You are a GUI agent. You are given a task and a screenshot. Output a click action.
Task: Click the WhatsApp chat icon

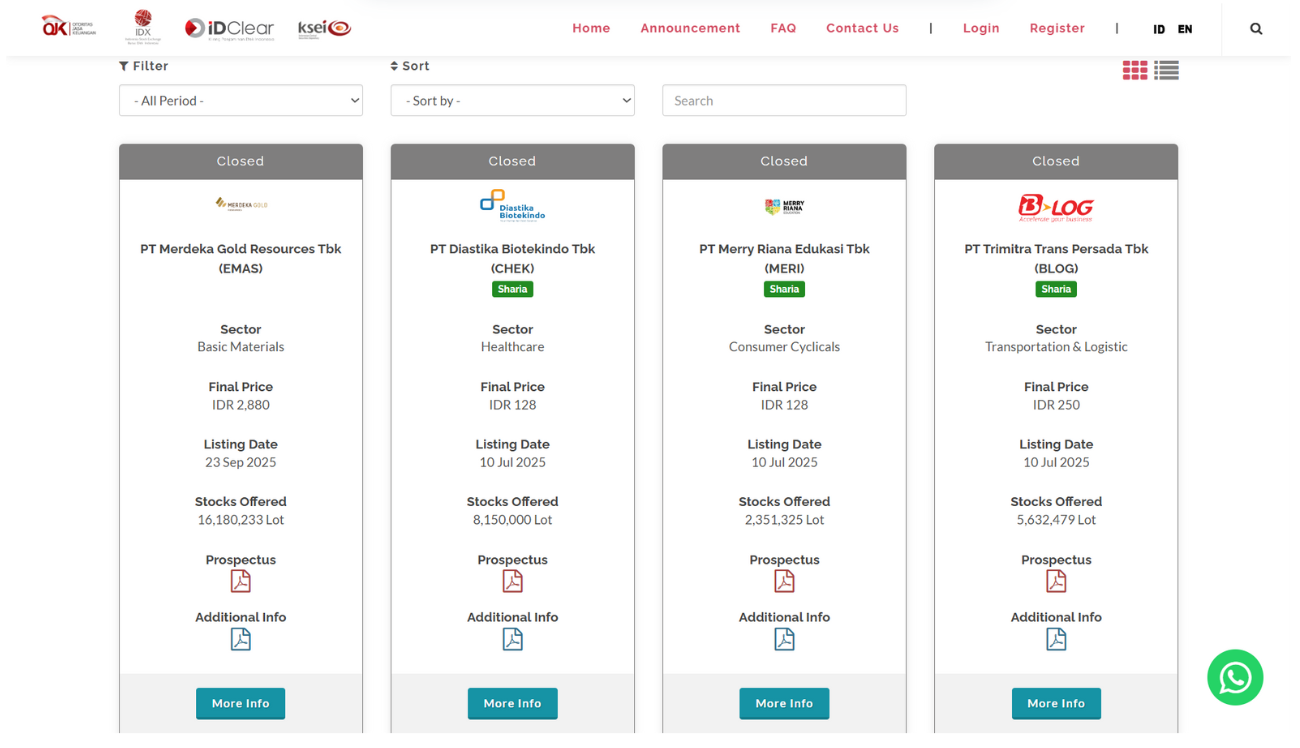click(x=1235, y=678)
